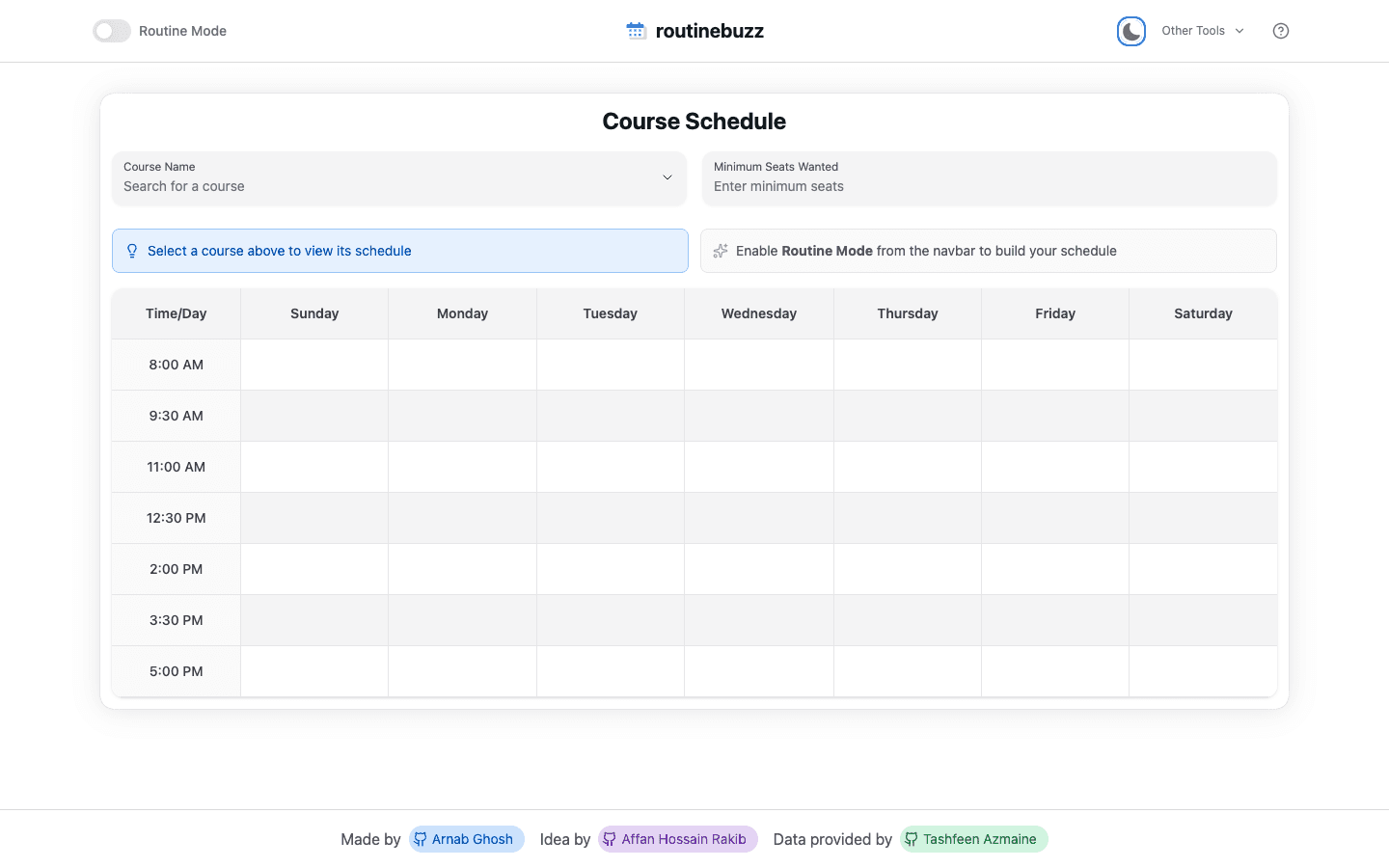
Task: Click GitHub icon next to Tashfeen Azmaine
Action: [x=912, y=839]
